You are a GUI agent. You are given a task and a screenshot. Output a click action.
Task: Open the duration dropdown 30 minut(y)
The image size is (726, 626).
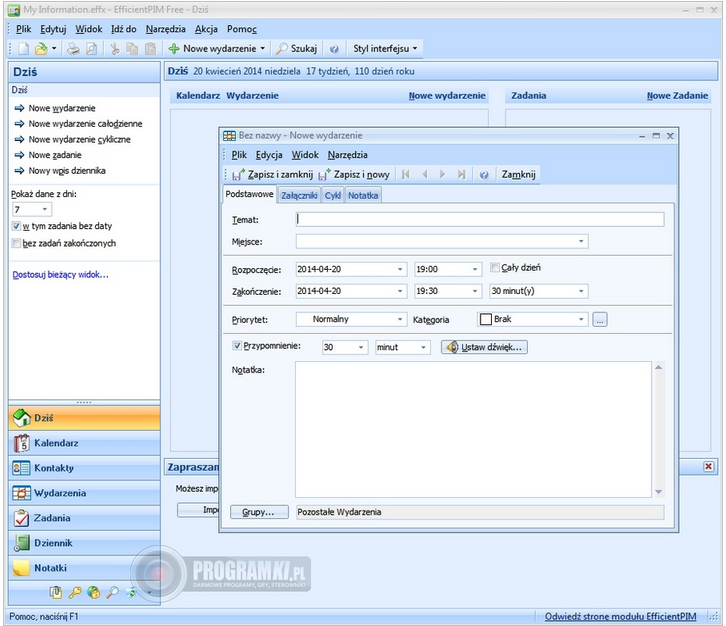[x=581, y=291]
